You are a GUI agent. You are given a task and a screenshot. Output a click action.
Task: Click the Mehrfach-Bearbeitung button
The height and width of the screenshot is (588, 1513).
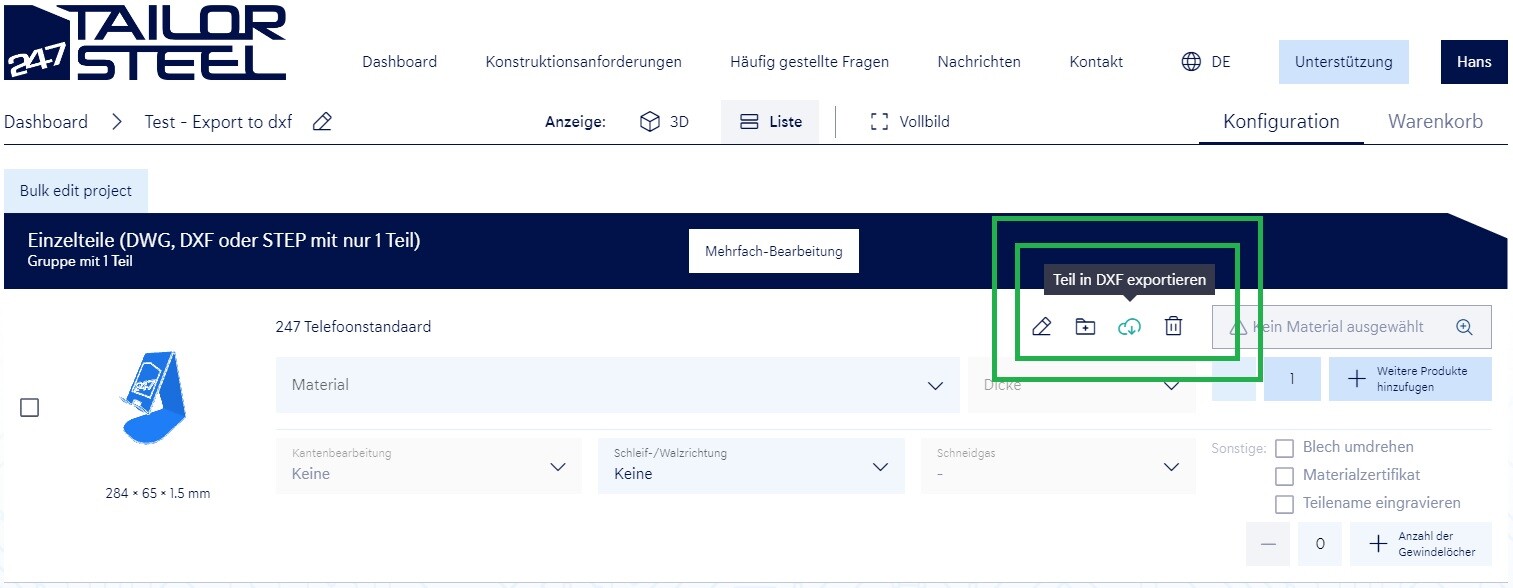[x=773, y=251]
